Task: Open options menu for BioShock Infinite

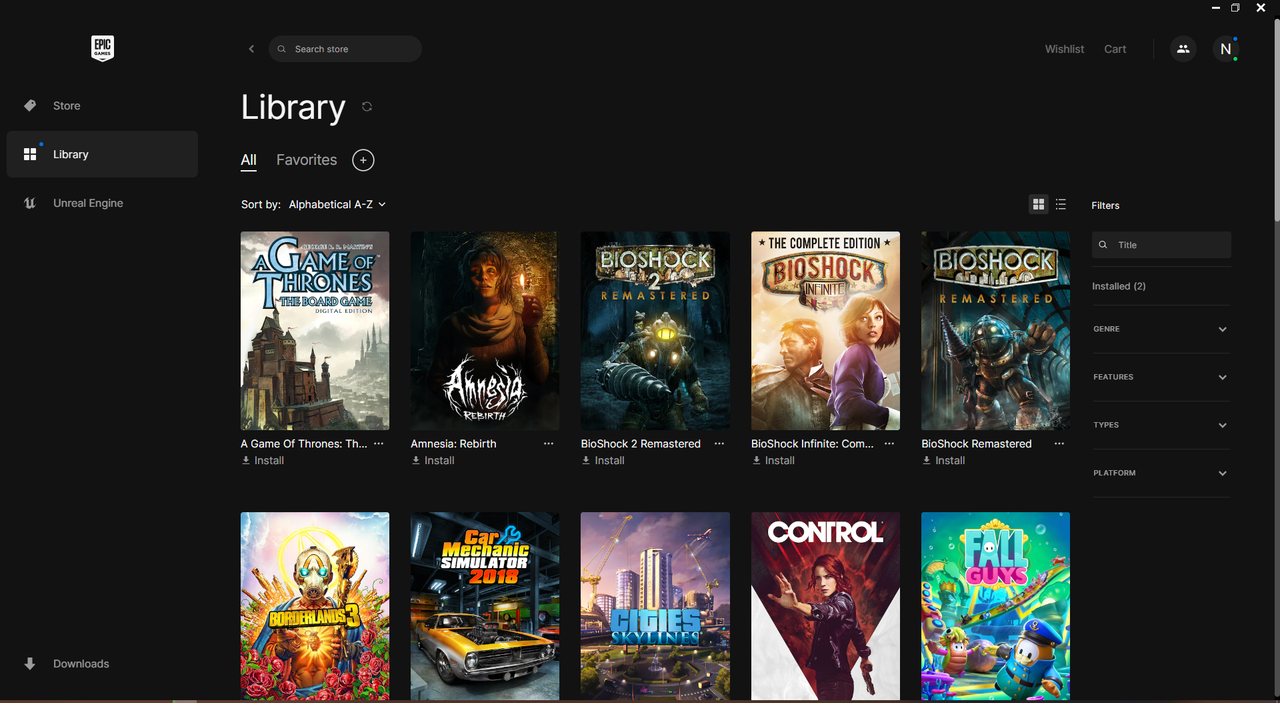Action: click(x=889, y=443)
